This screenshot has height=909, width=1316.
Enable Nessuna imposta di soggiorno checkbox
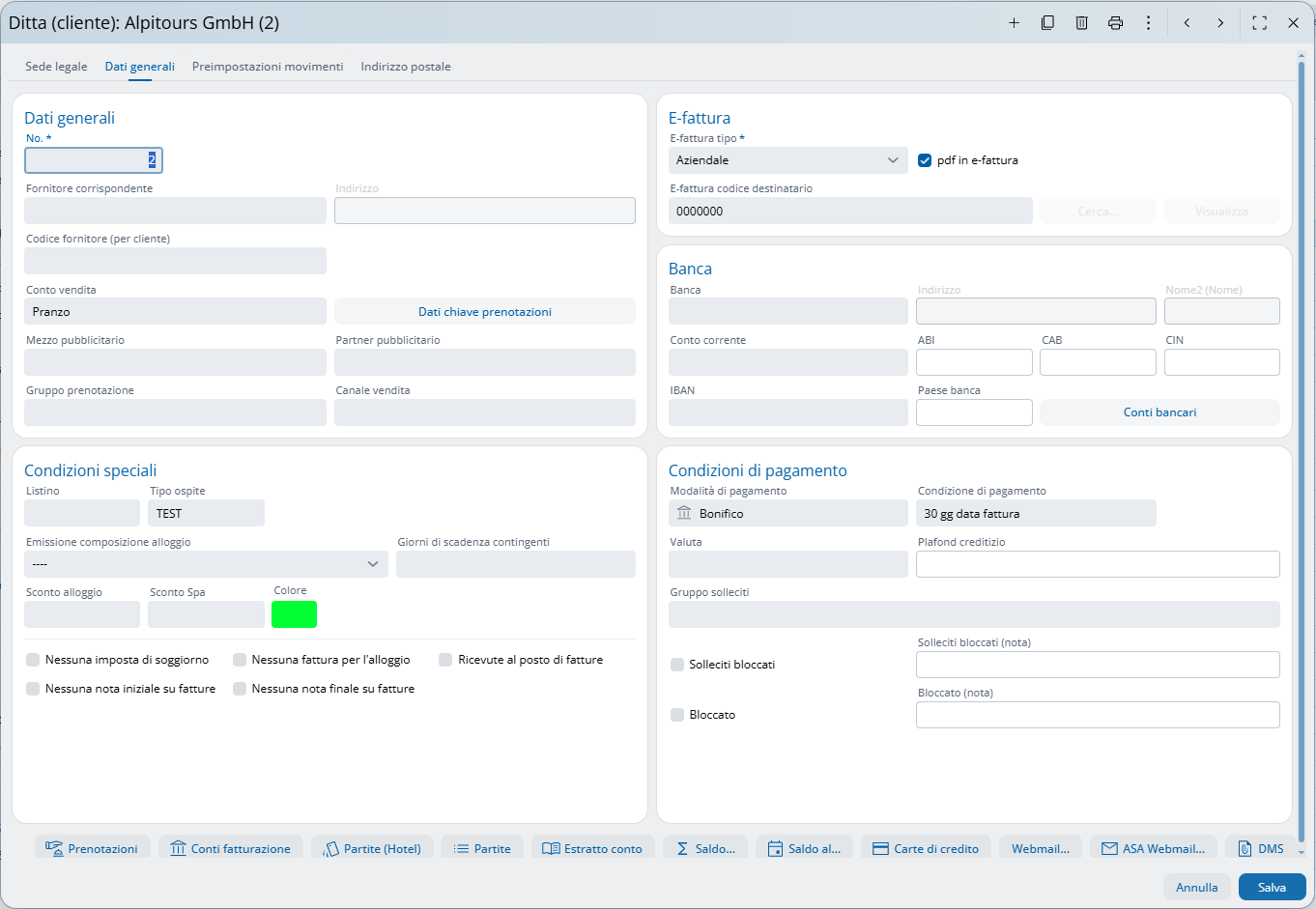click(34, 660)
